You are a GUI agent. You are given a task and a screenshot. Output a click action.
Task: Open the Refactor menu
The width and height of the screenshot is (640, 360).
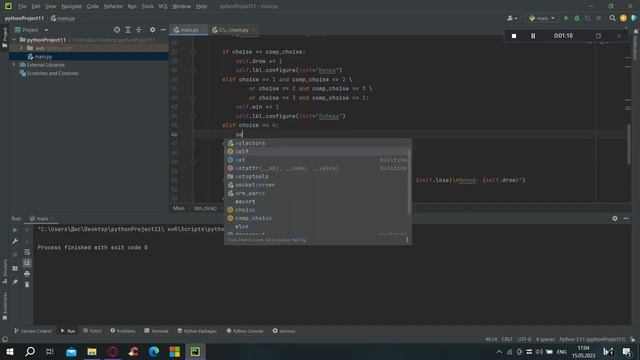[113, 6]
